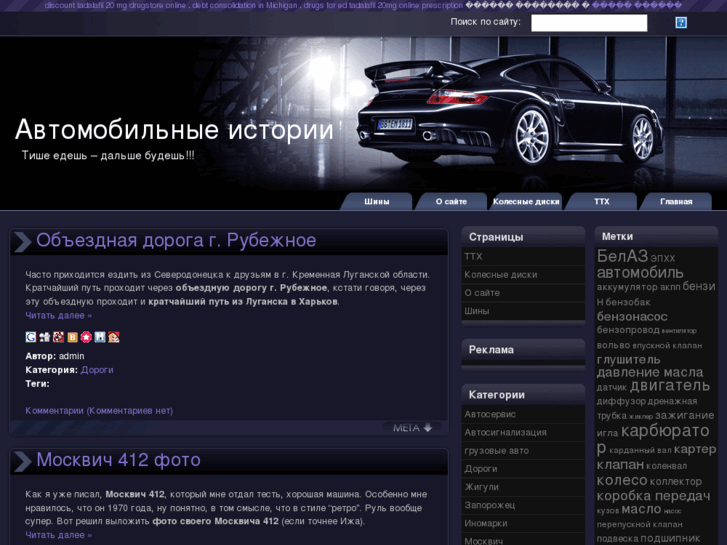This screenshot has height=545, width=727.
Task: Click the масло tag
Action: pos(641,510)
